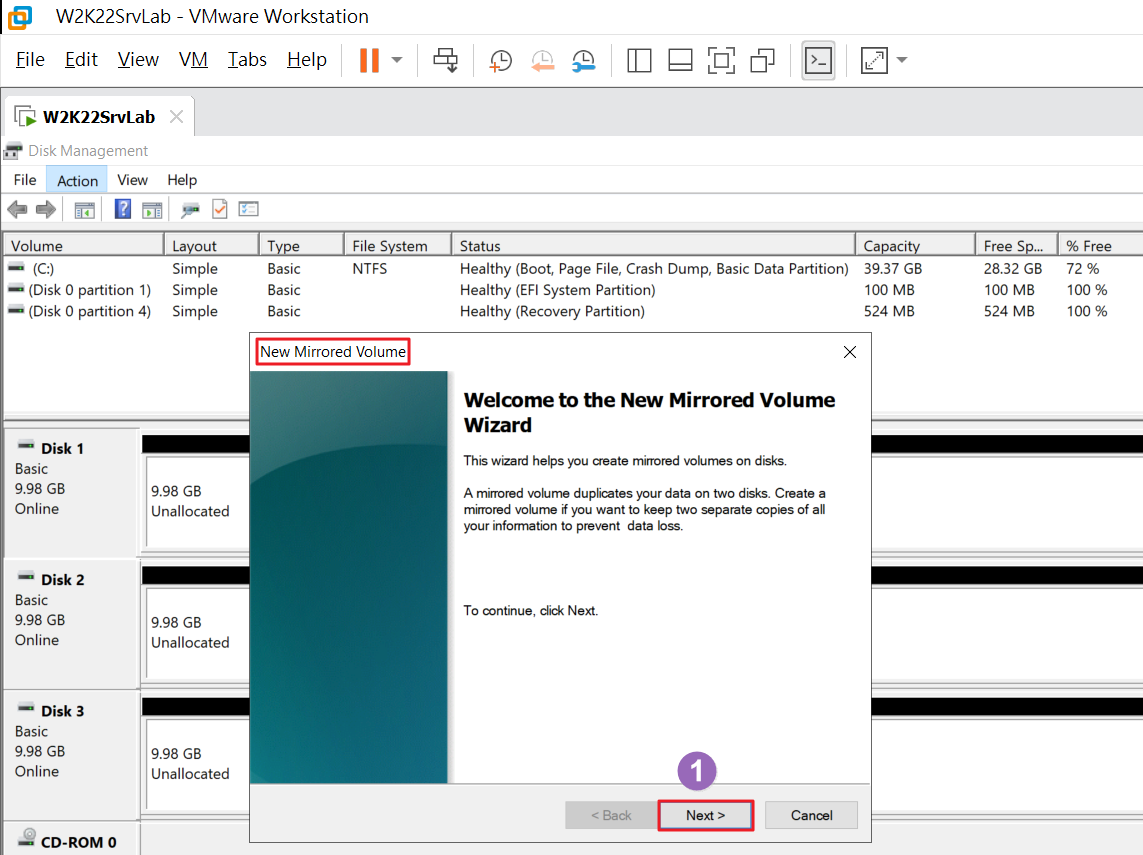Click the 39.37 GB capacity cell
1143x855 pixels.
click(x=893, y=269)
